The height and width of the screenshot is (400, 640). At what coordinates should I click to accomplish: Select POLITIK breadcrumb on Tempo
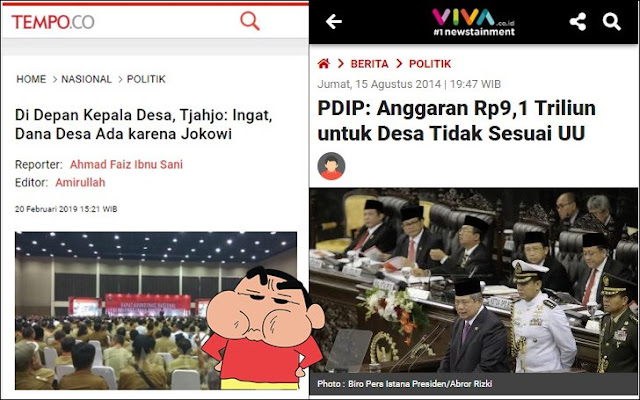[x=146, y=79]
